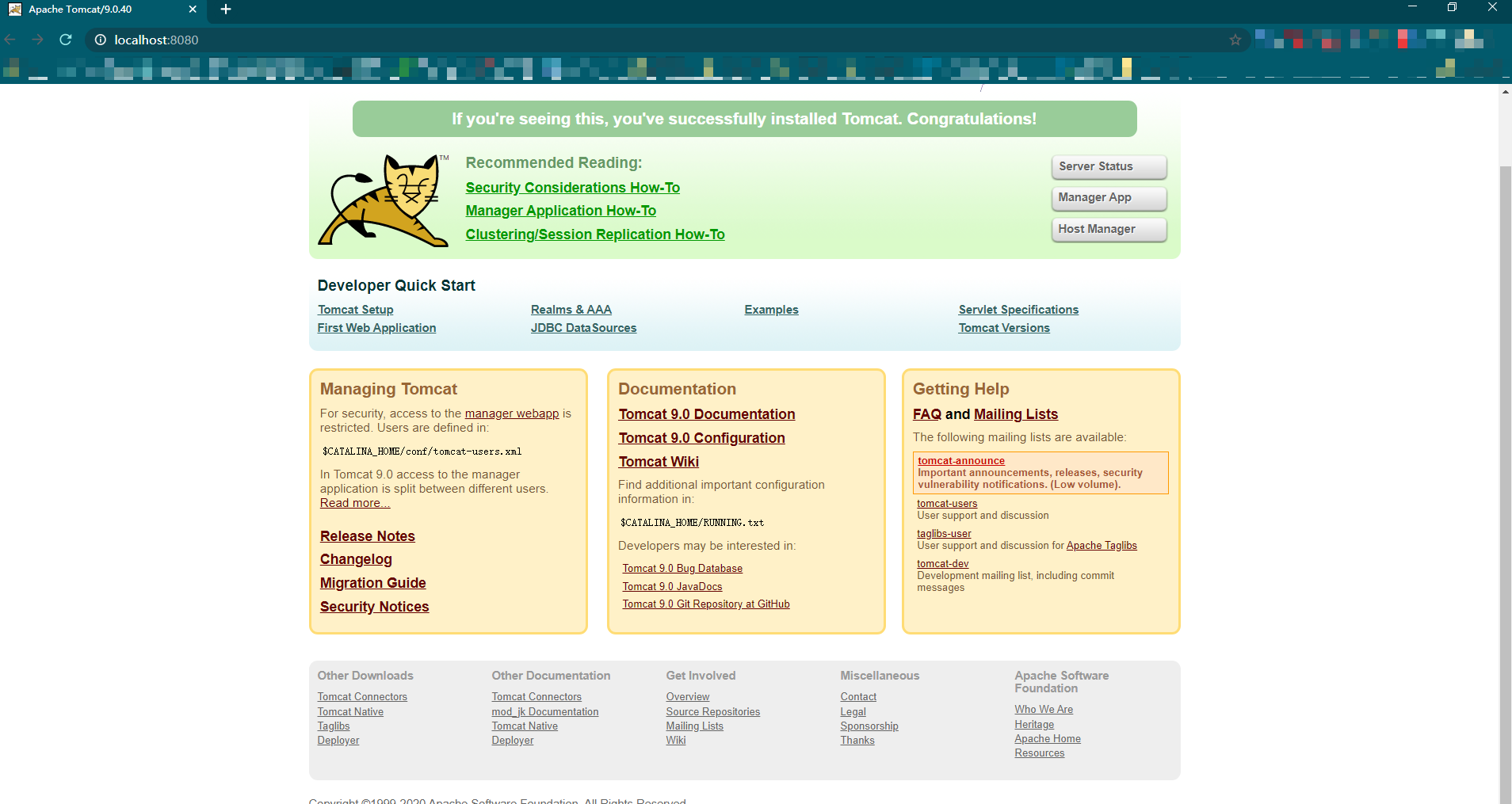Click the Tomcat cat logo
This screenshot has width=1512, height=804.
(384, 200)
